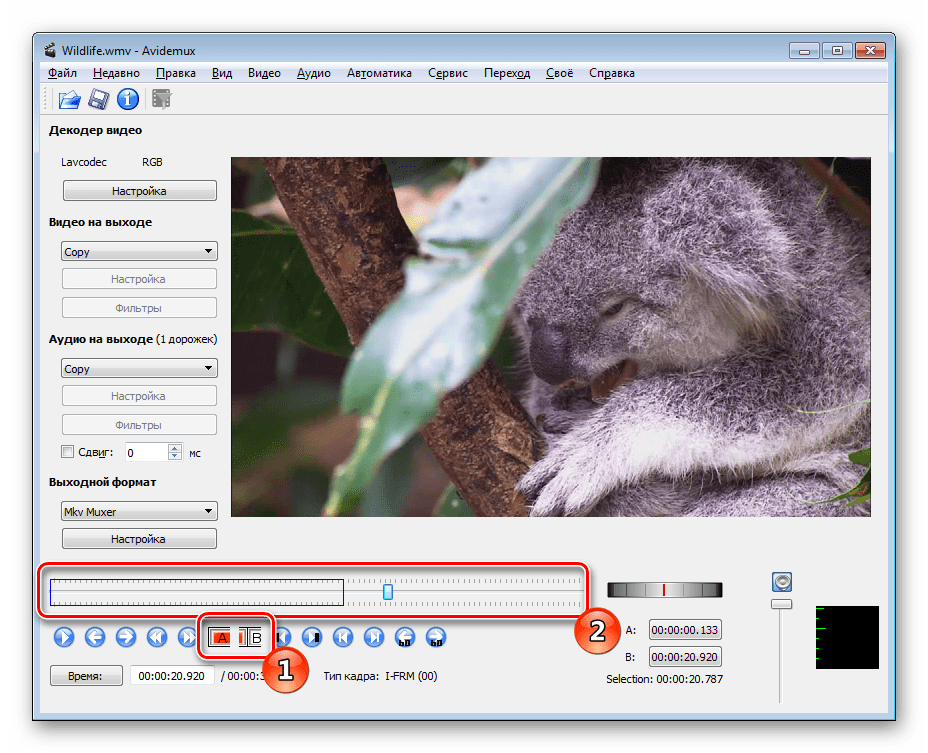928x753 pixels.
Task: Expand the Mkv Muxer format dropdown
Action: (x=140, y=511)
